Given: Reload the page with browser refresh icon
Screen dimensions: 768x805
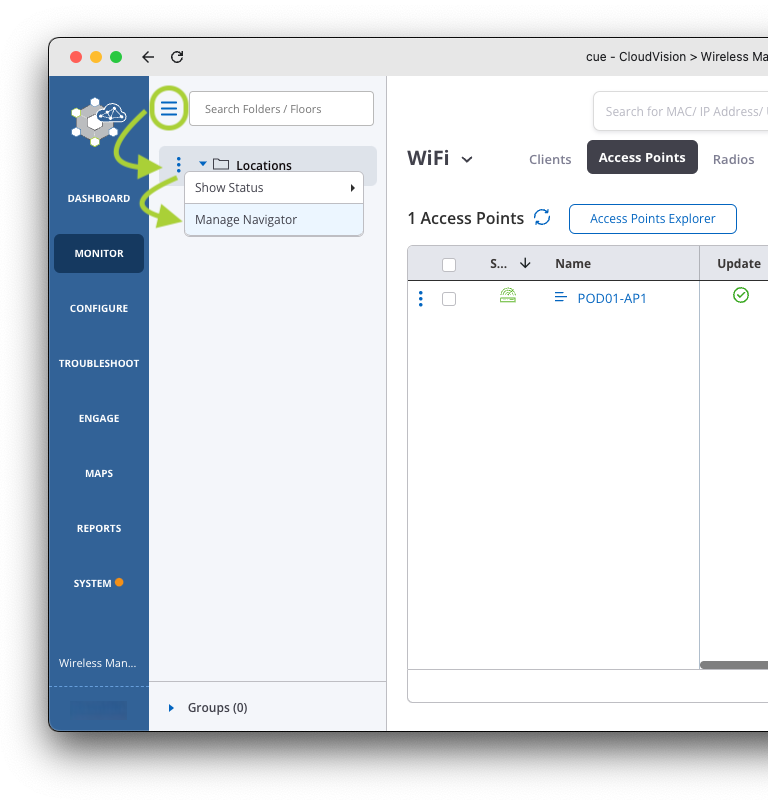Looking at the screenshot, I should pyautogui.click(x=177, y=57).
